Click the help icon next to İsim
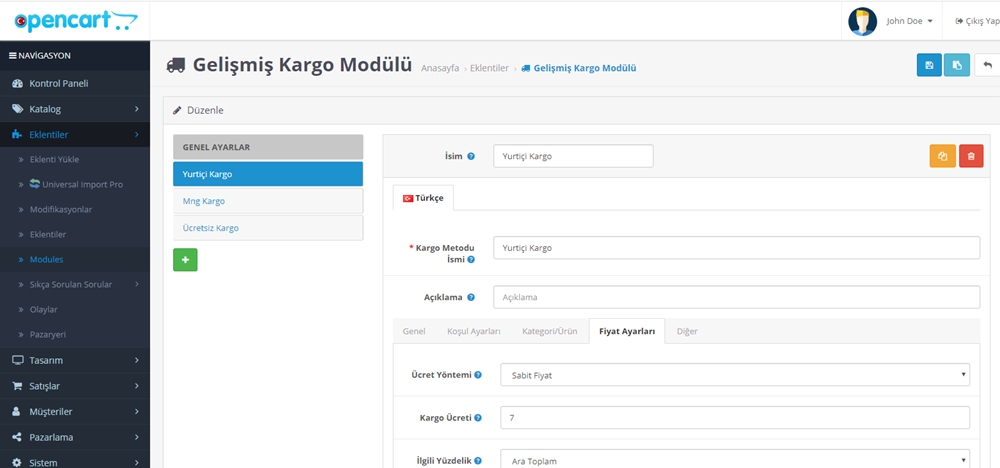The image size is (1000, 468). (471, 157)
